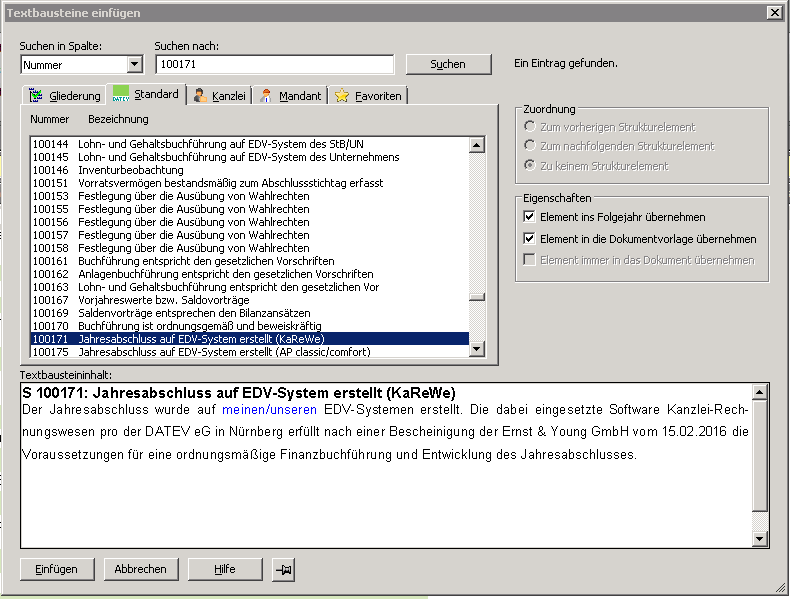
Task: Toggle 'Element ins Folgejahr übernehmen' checkbox
Action: click(x=529, y=217)
